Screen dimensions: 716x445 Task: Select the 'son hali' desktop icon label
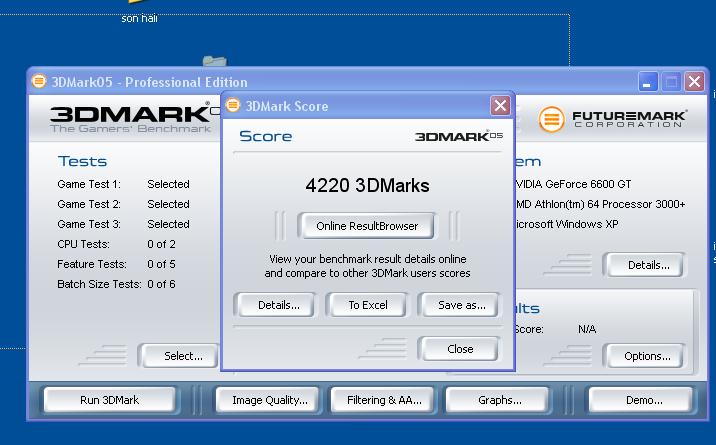139,18
